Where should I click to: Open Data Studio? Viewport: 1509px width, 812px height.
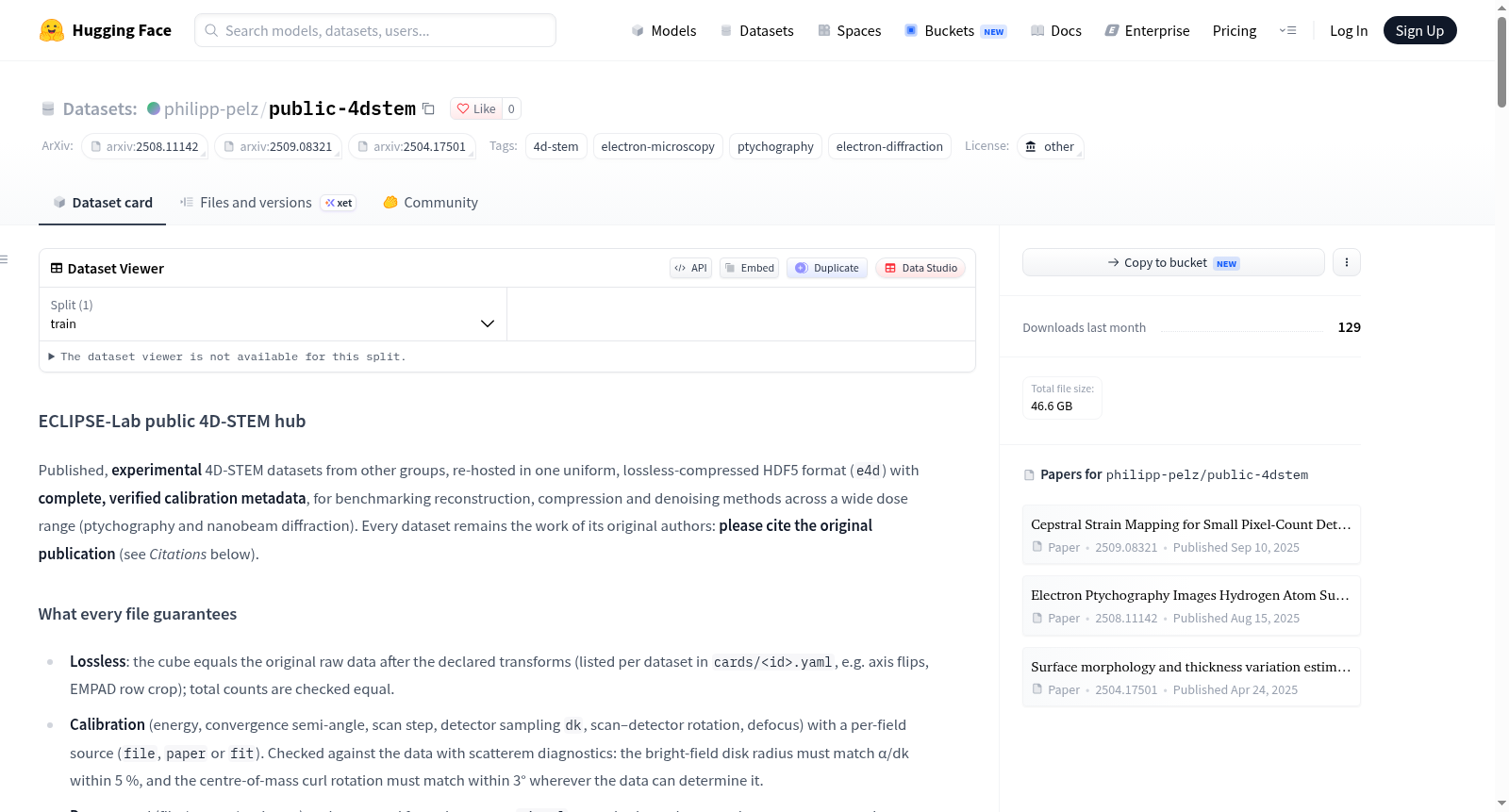point(920,268)
